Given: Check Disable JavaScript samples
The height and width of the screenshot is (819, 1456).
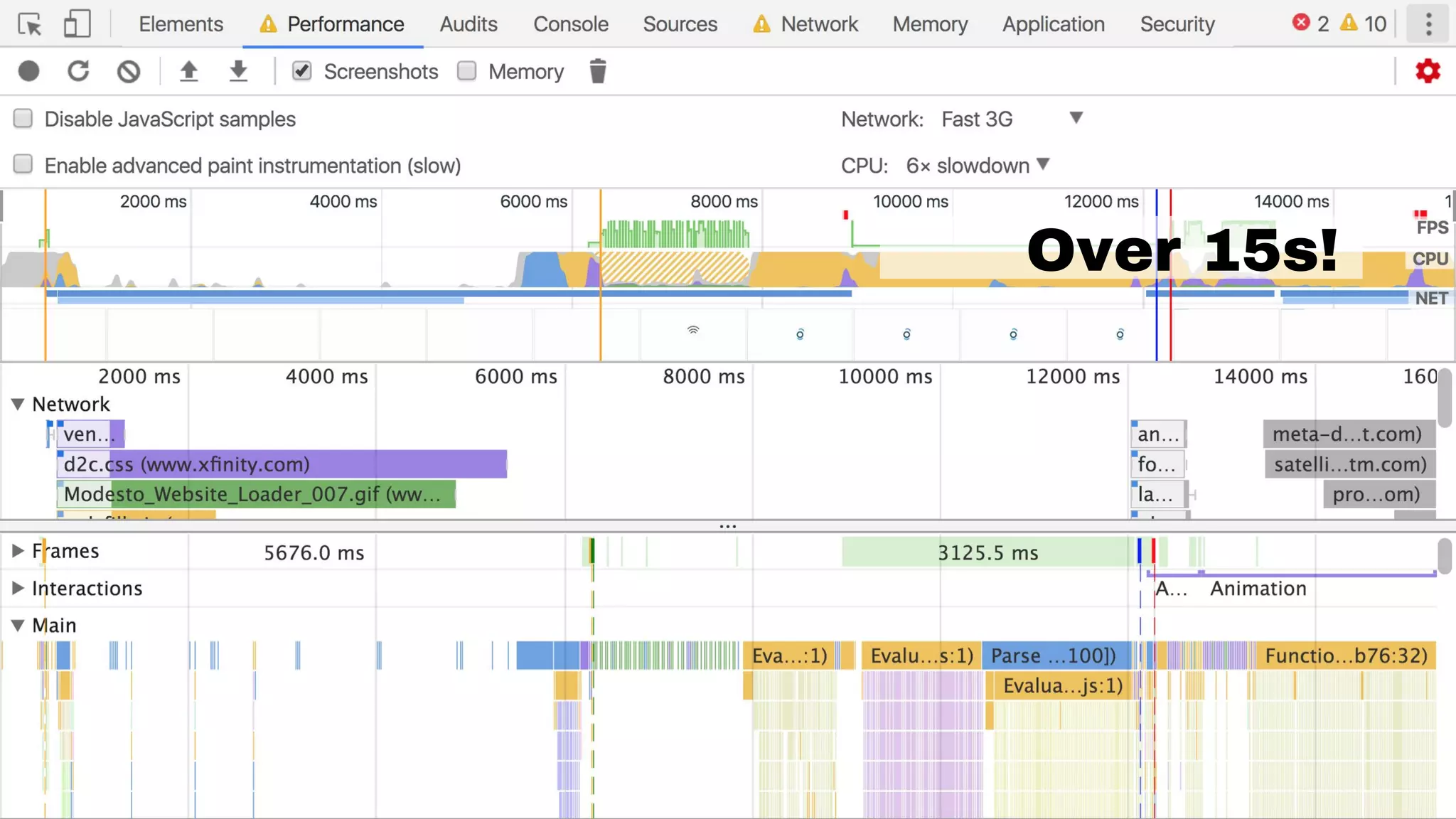Looking at the screenshot, I should tap(23, 119).
